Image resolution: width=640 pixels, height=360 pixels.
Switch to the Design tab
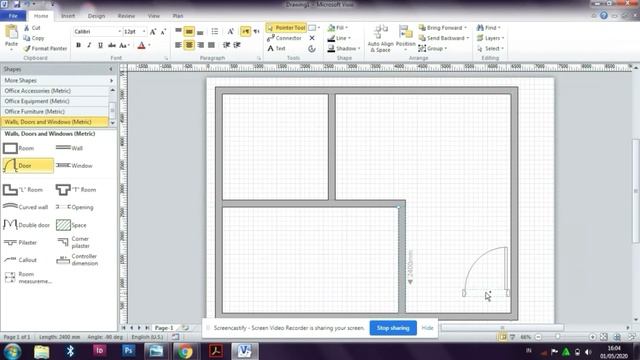tap(96, 16)
